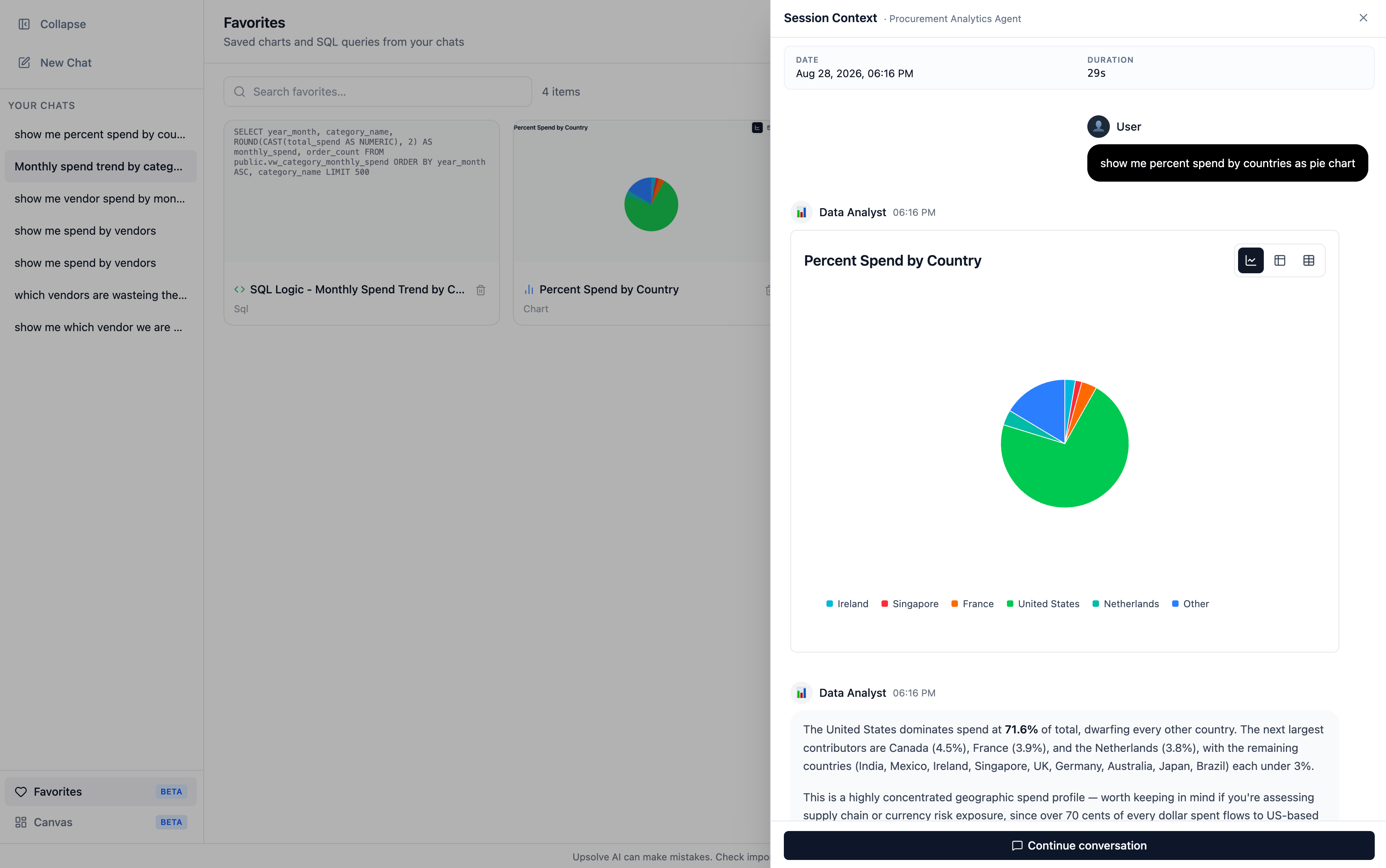Click the Collapse label in sidebar

pyautogui.click(x=63, y=24)
